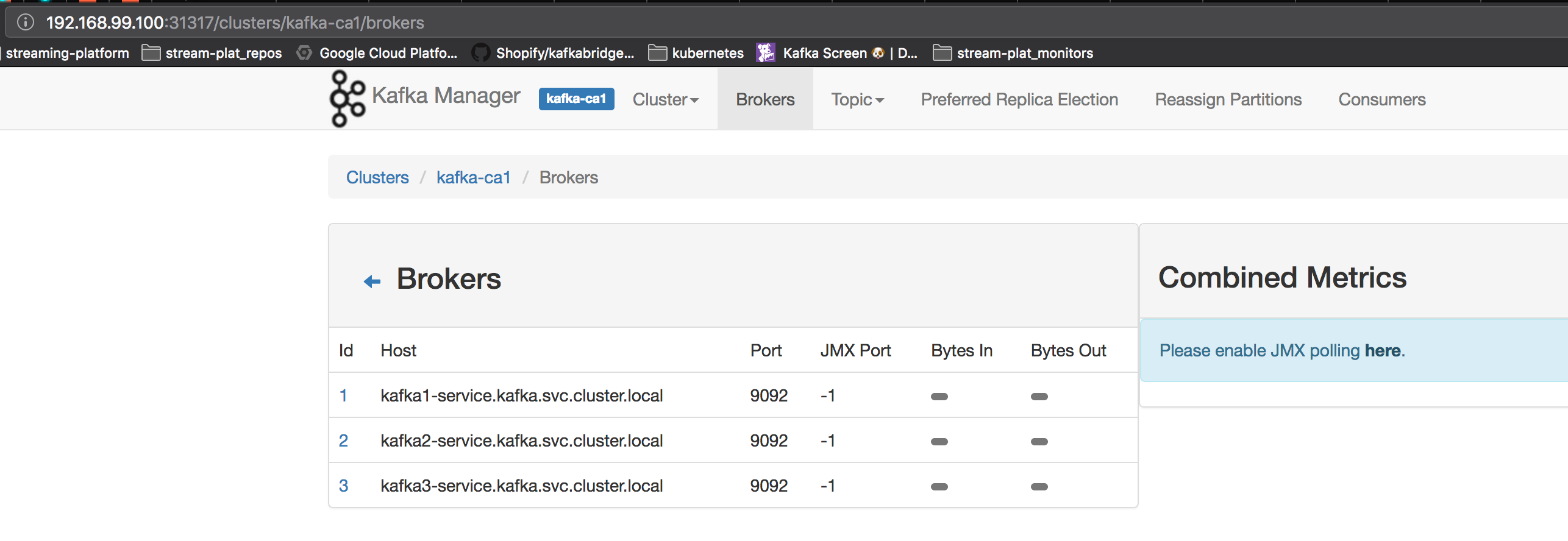Select host kafka1-service.kafka.svc.cluster.local
This screenshot has width=1568, height=541.
tap(522, 395)
